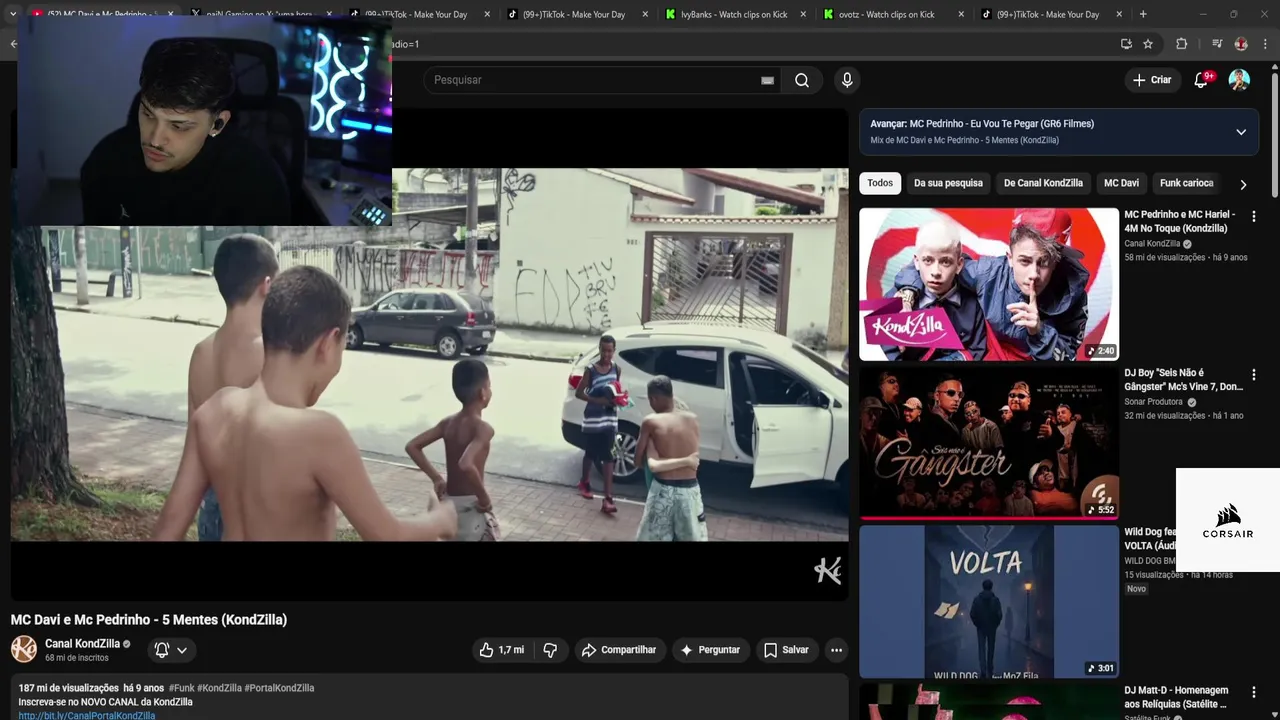Screen dimensions: 1280x720
Task: Open options for DJ Boy Gângster video
Action: coord(1254,375)
